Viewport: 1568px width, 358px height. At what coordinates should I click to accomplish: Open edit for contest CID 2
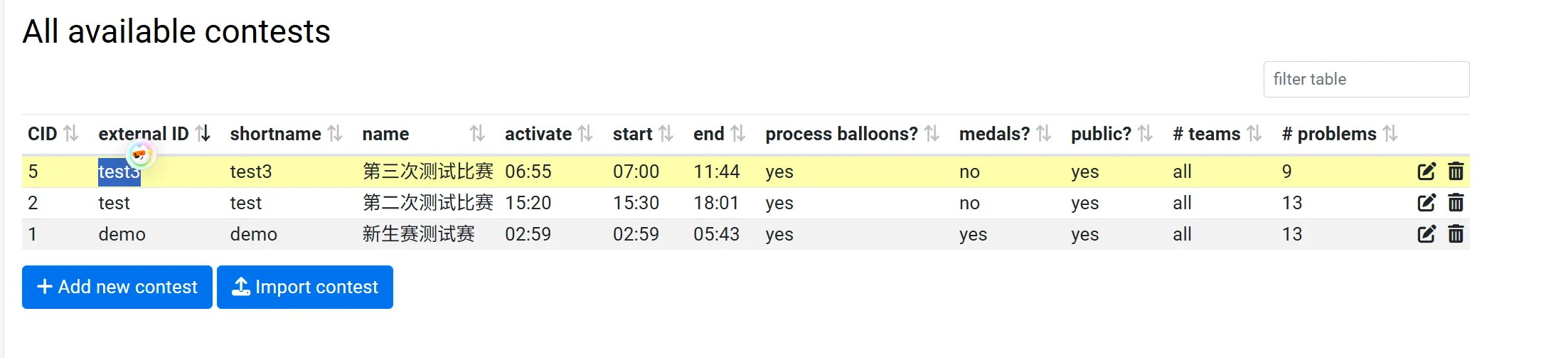click(1426, 203)
